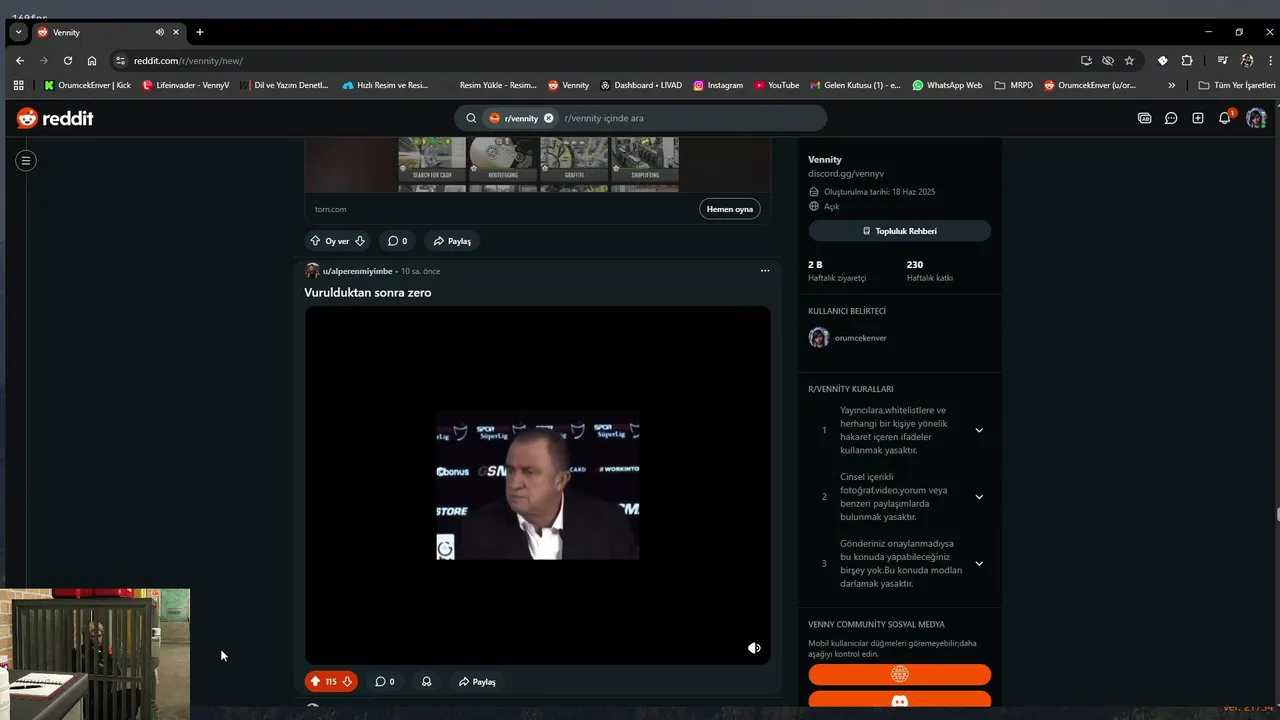Open the Dil ve Yazım Denetl... bookmark
The image size is (1280, 720).
(x=284, y=85)
